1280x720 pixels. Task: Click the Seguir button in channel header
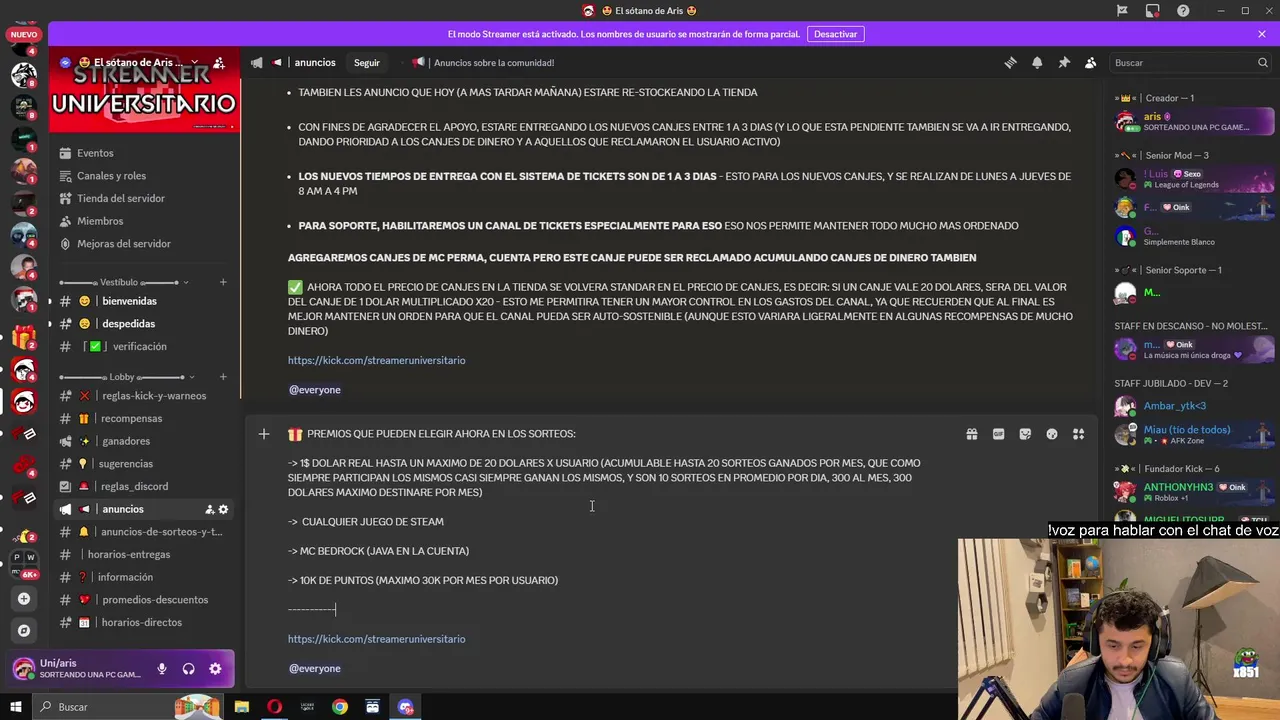[x=367, y=62]
